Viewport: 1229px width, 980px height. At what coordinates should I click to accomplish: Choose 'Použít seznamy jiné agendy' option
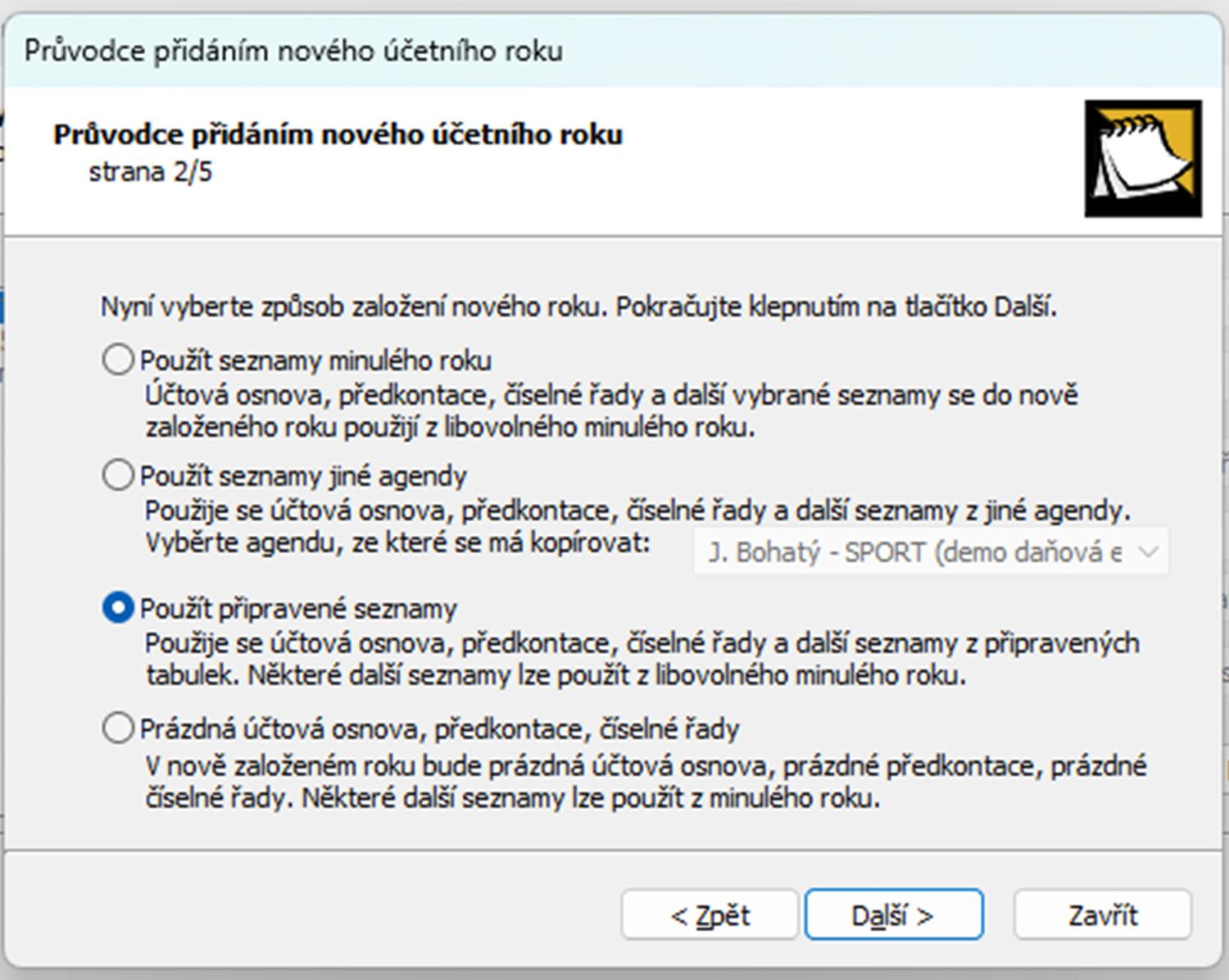click(118, 475)
